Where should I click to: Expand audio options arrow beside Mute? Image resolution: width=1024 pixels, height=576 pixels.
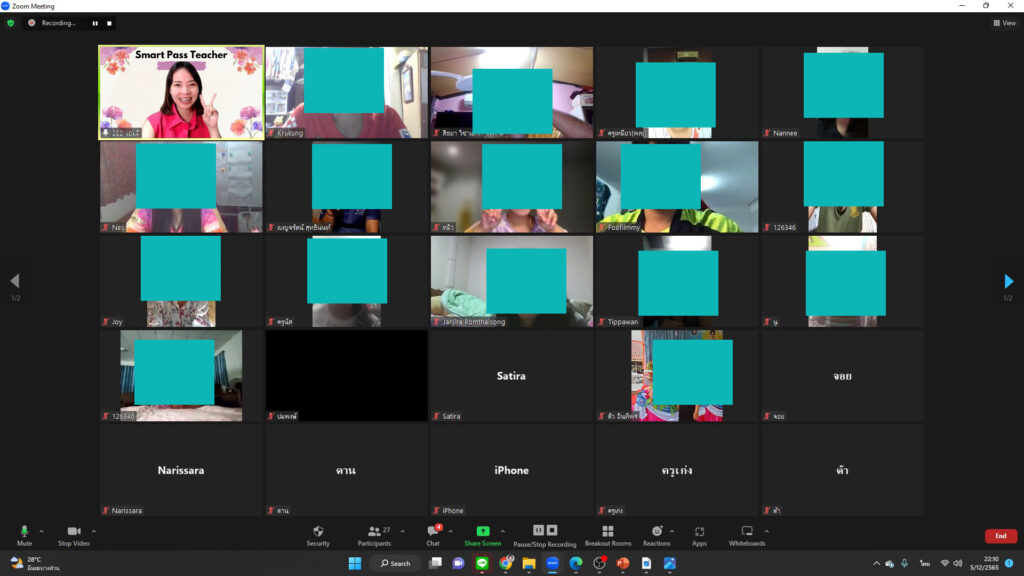point(41,531)
